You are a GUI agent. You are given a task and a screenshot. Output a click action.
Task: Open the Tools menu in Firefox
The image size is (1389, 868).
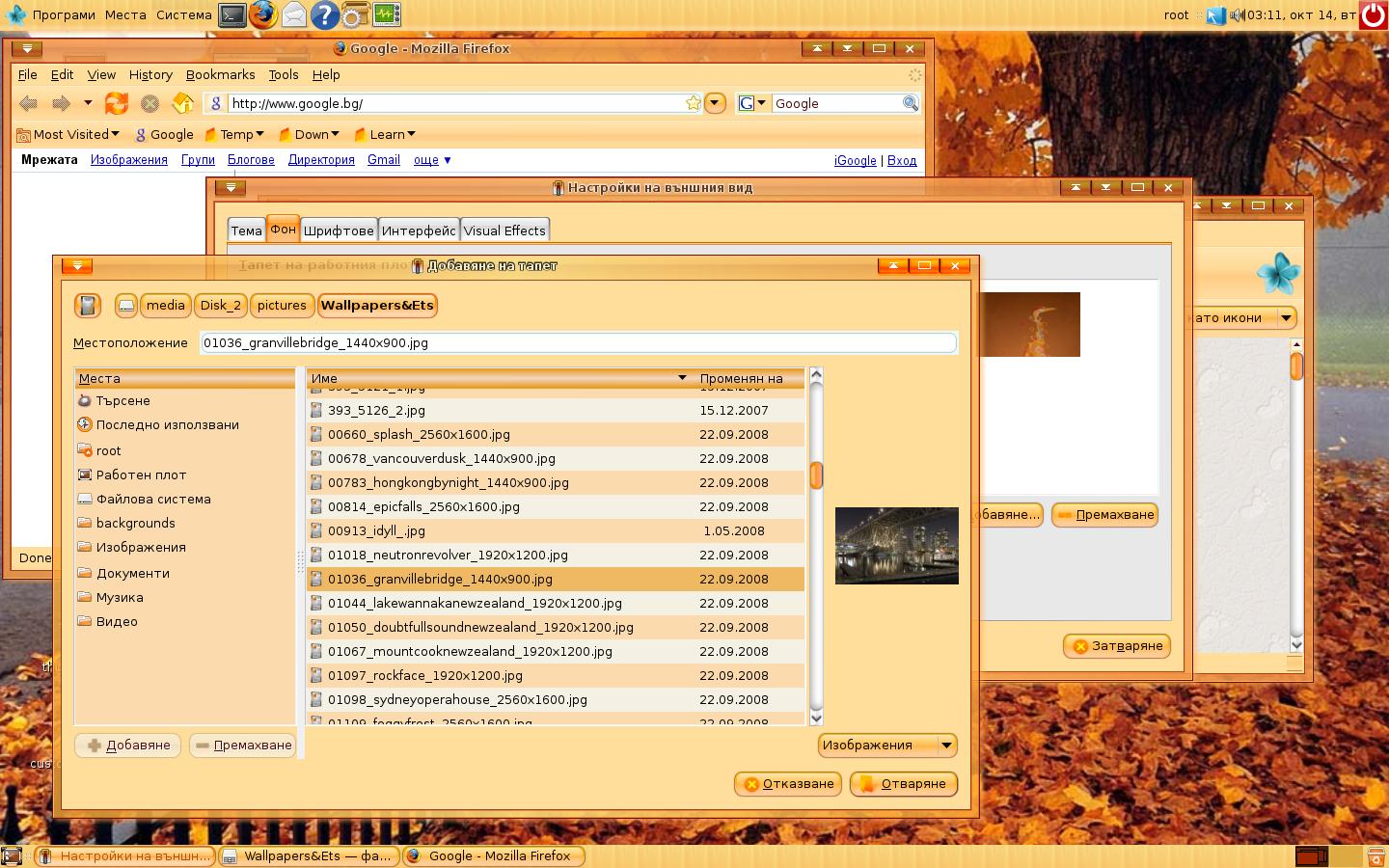coord(284,75)
